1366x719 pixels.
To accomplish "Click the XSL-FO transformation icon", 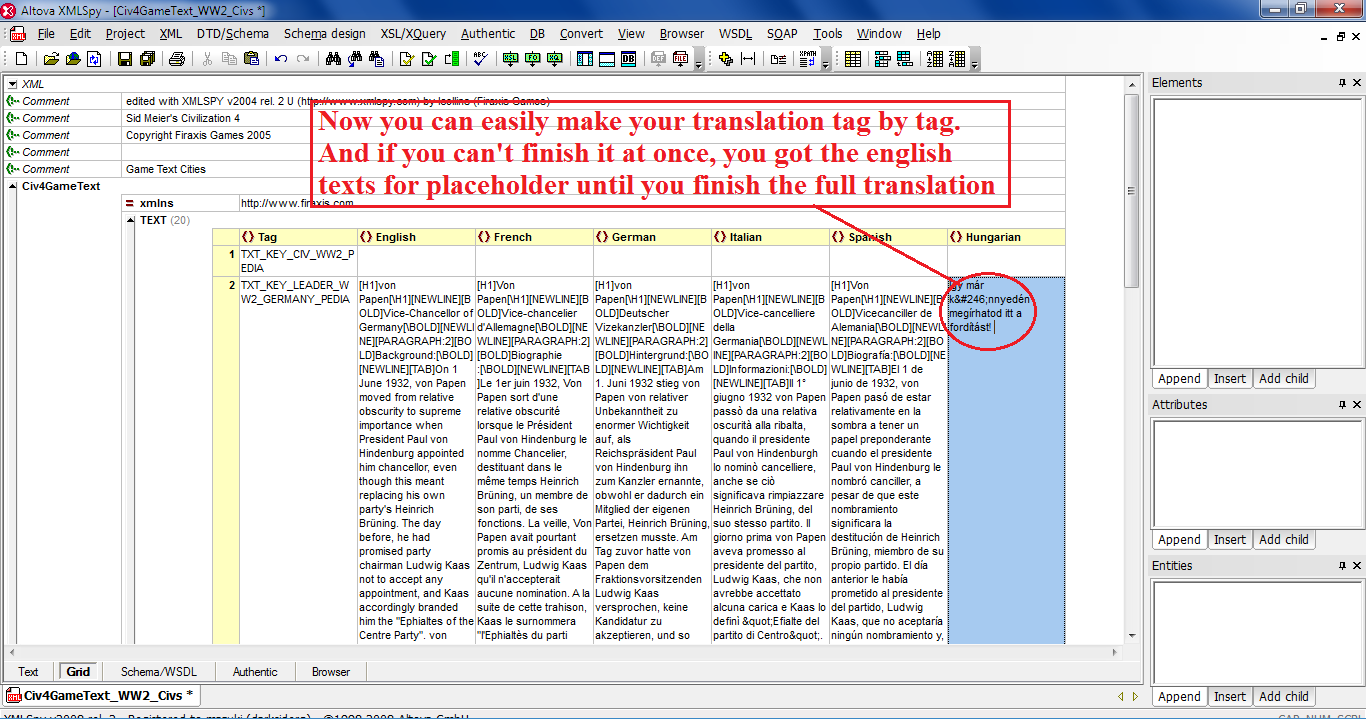I will pos(533,59).
